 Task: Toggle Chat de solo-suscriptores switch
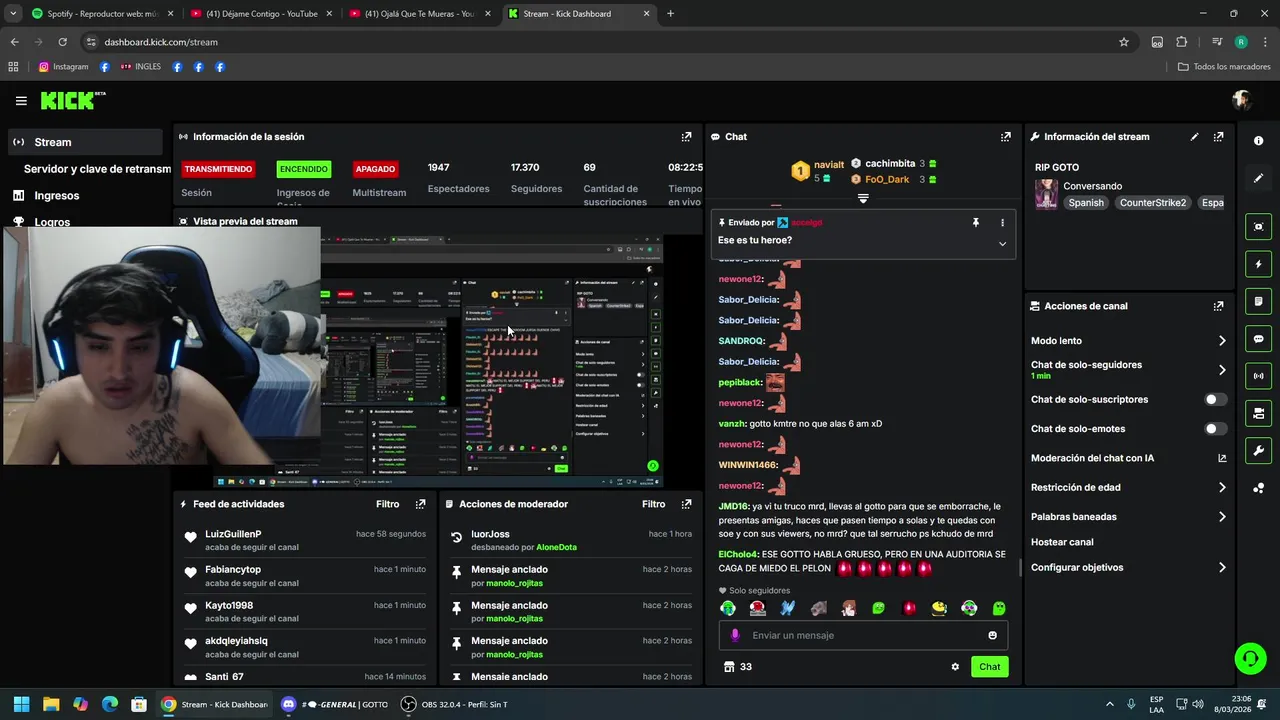tap(1215, 399)
